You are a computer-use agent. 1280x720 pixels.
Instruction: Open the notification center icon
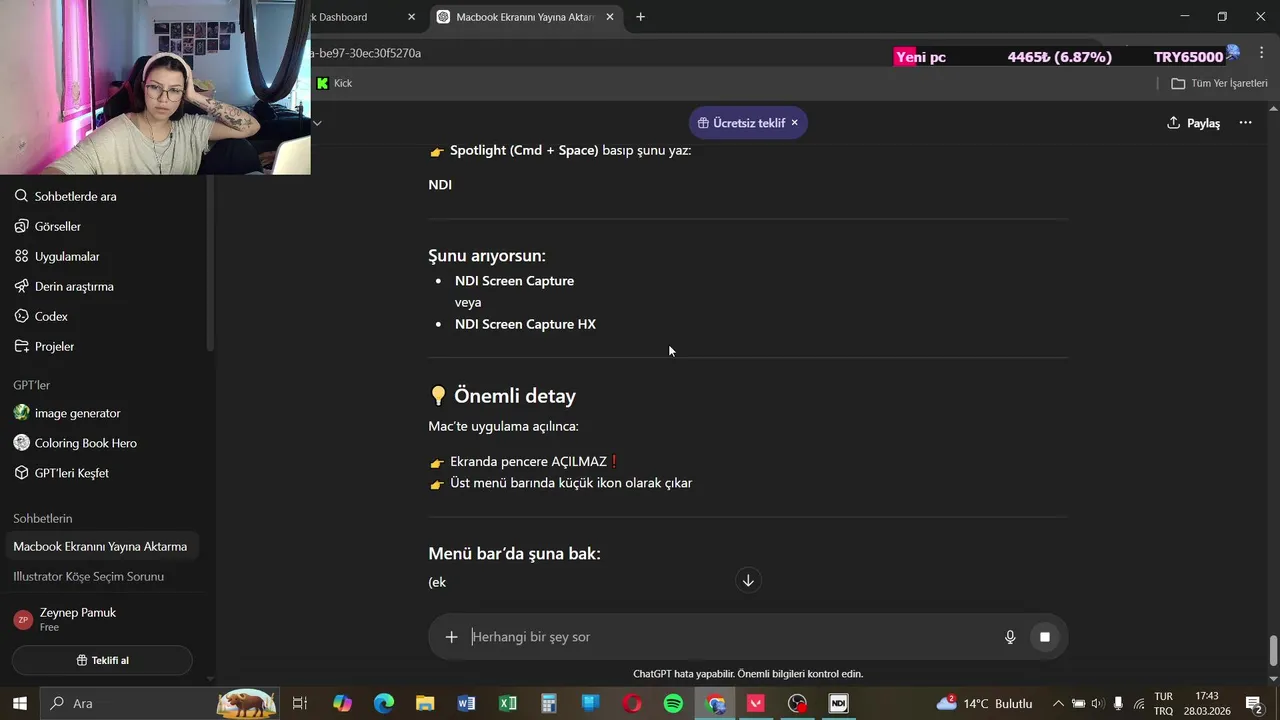1253,703
